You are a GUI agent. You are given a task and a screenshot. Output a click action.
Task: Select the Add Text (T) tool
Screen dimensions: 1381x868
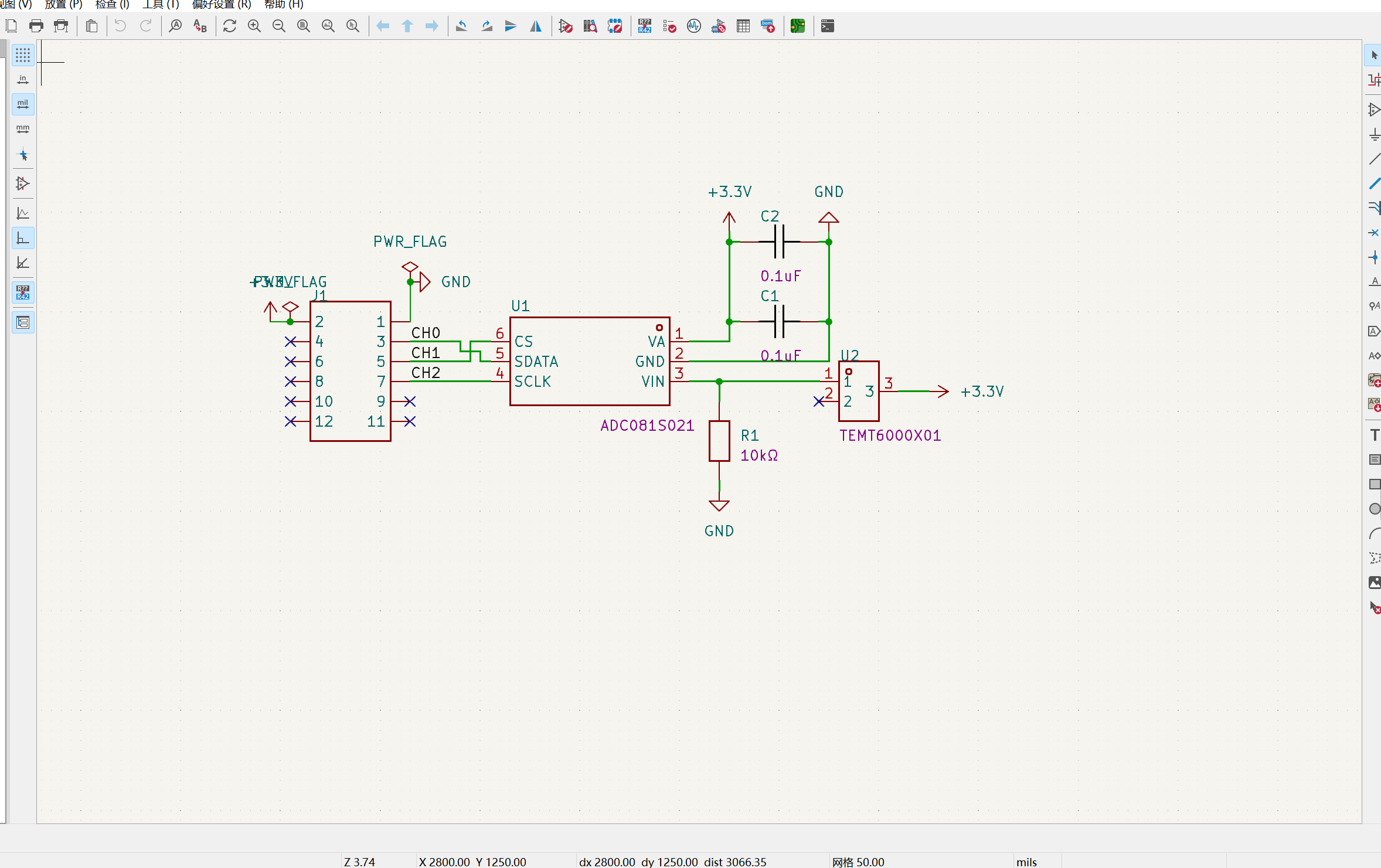[1374, 435]
